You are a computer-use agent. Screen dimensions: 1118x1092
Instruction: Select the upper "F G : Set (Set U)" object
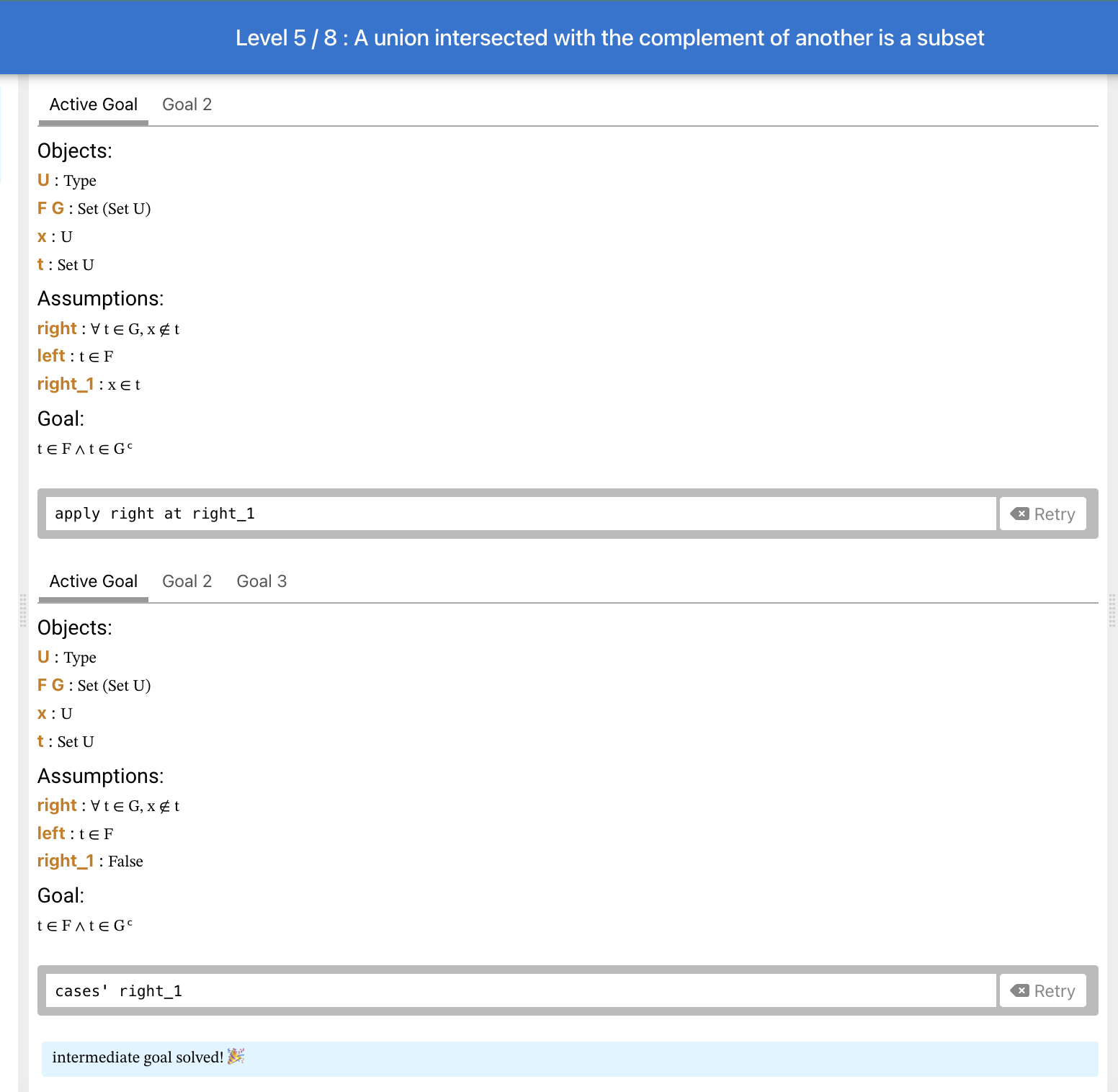pyautogui.click(x=94, y=208)
